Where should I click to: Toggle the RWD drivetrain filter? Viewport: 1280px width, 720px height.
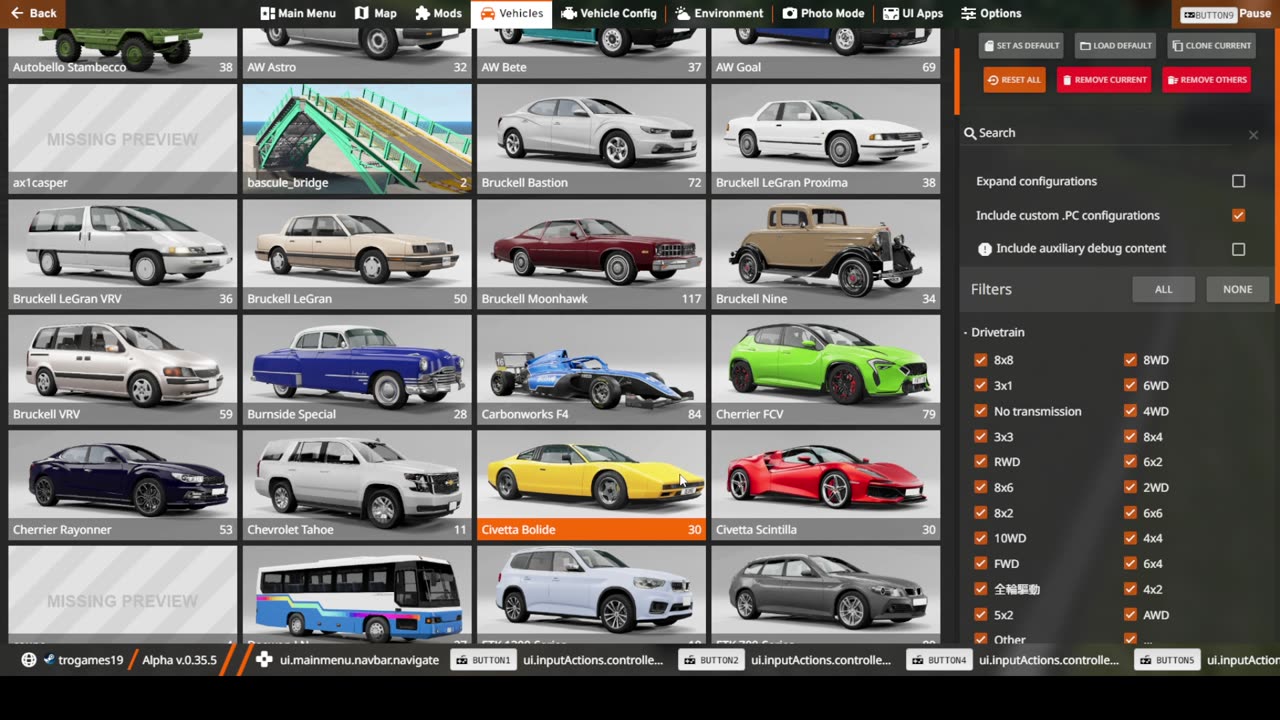980,462
